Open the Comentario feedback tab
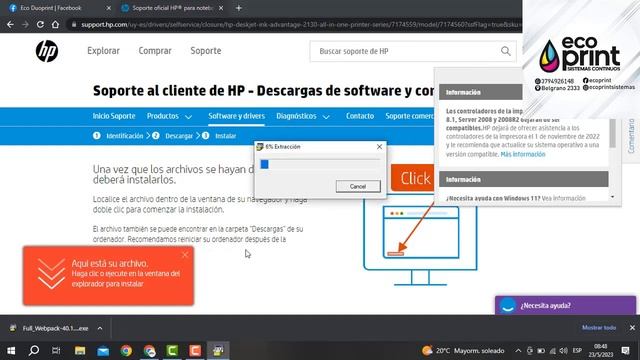The height and width of the screenshot is (360, 640). (631, 136)
